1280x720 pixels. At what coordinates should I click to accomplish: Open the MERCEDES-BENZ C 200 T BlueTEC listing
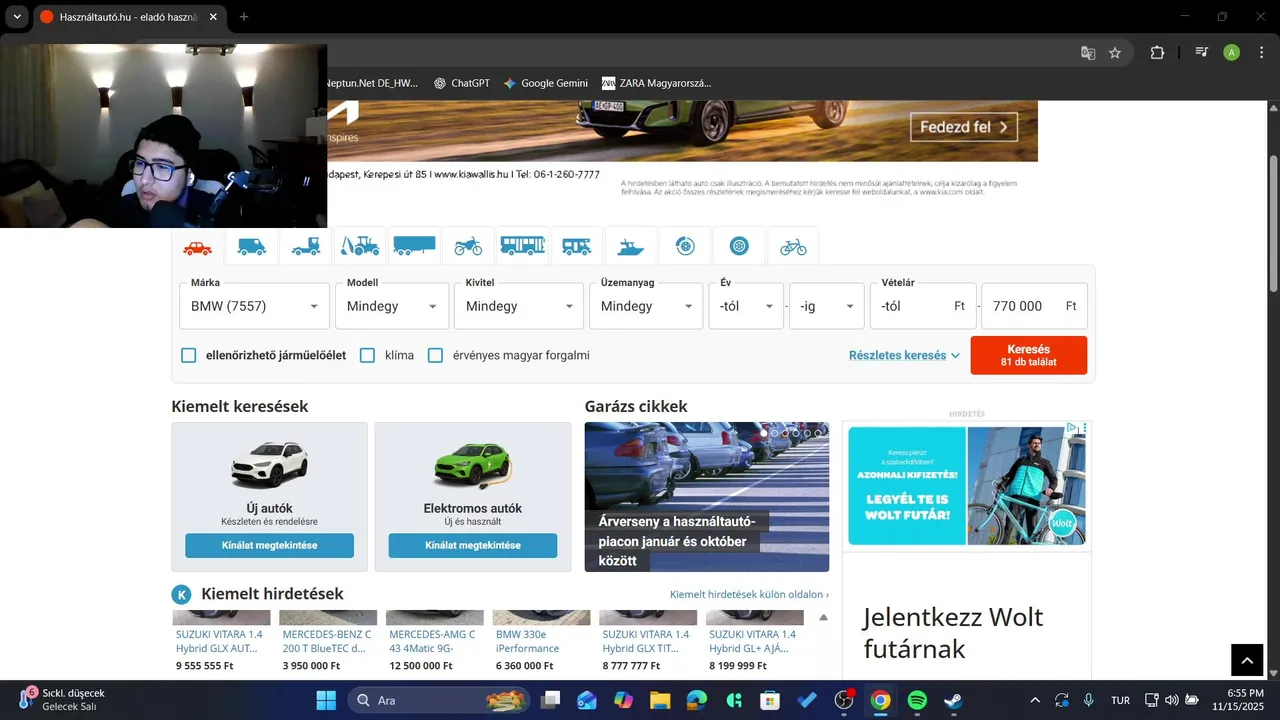point(326,641)
